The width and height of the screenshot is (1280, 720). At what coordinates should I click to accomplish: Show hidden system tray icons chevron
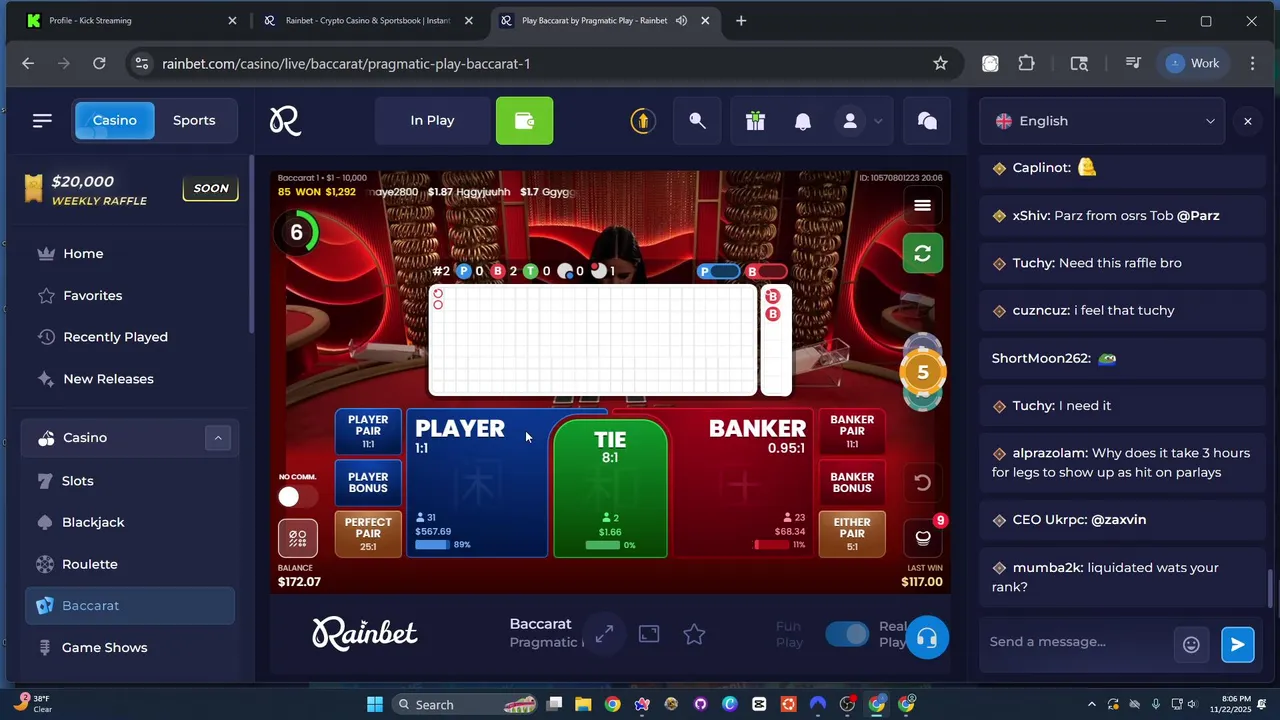(1093, 704)
